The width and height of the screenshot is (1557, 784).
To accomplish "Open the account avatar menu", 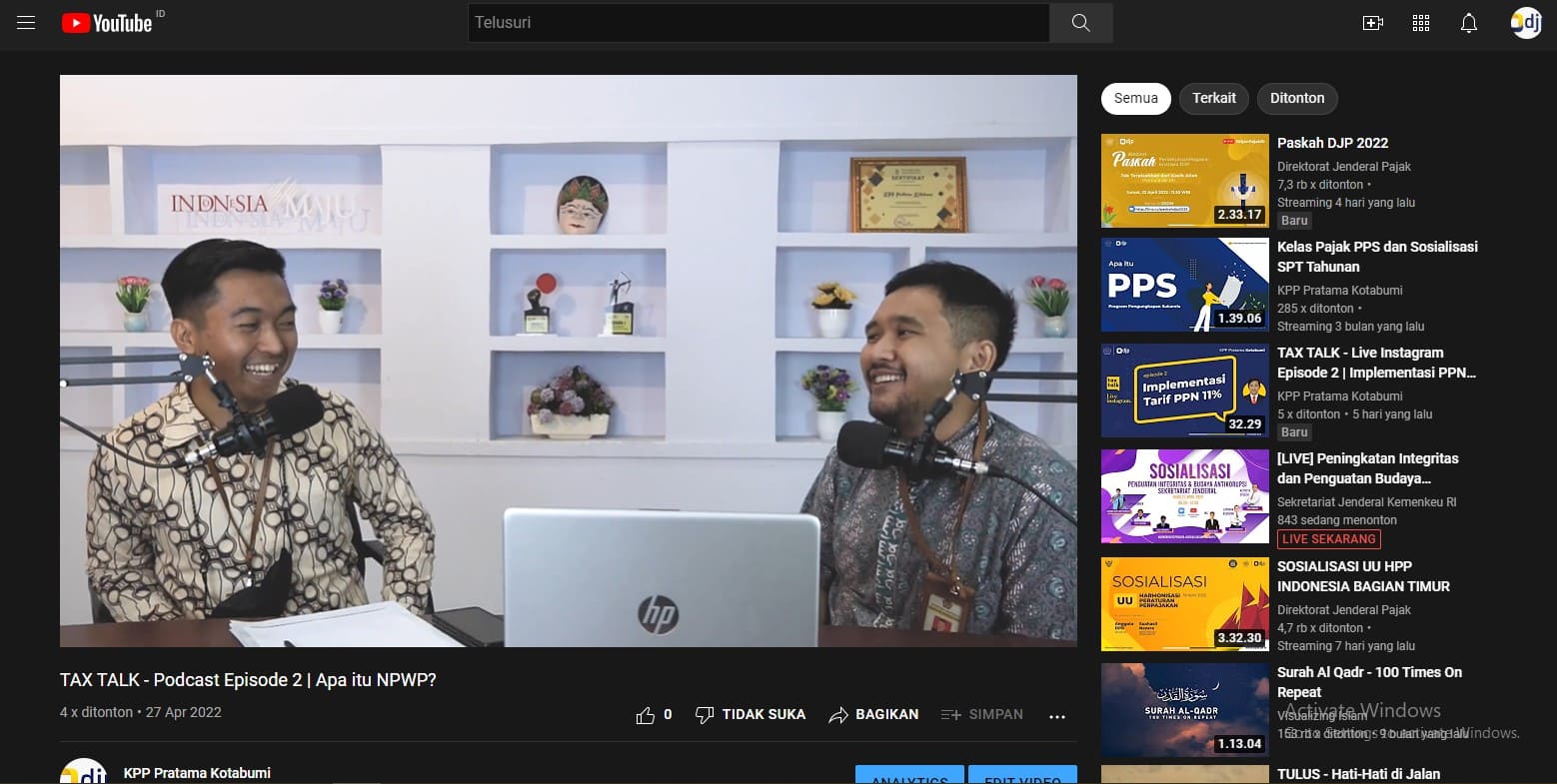I will pos(1526,23).
